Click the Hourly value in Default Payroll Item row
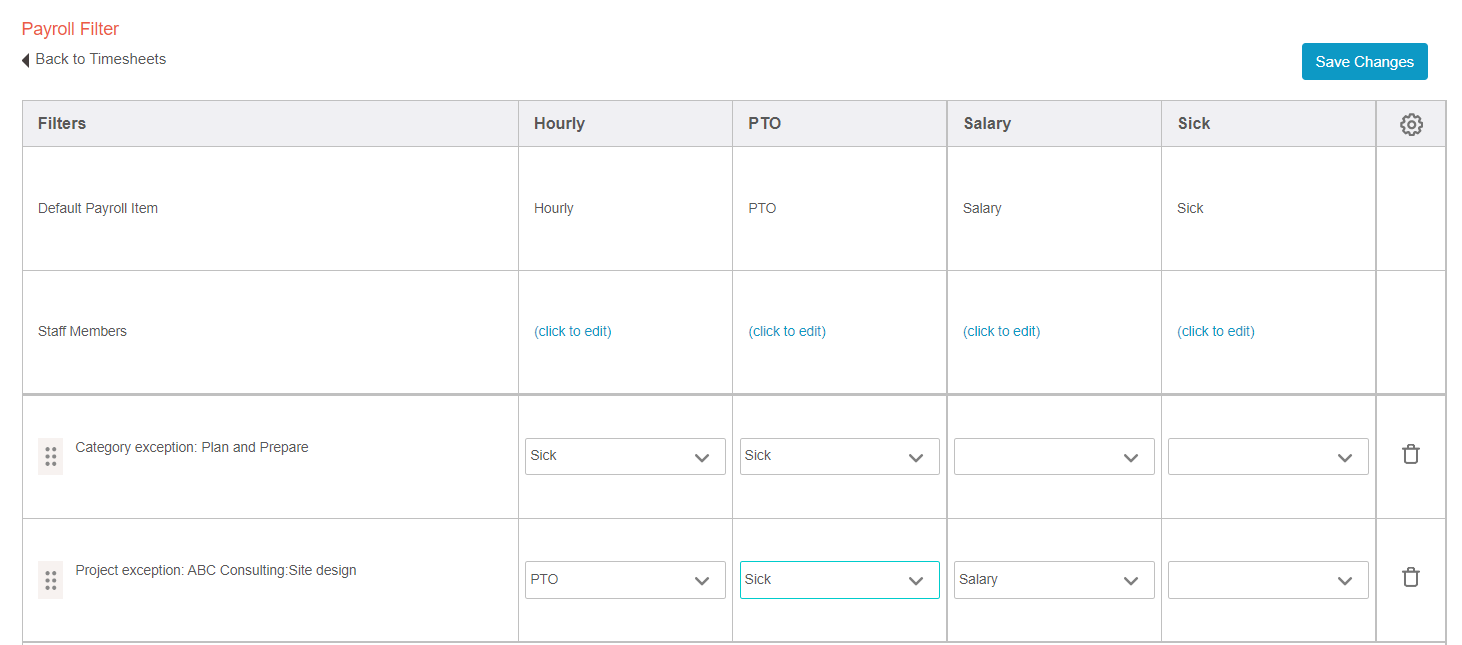The height and width of the screenshot is (645, 1462). coord(554,209)
